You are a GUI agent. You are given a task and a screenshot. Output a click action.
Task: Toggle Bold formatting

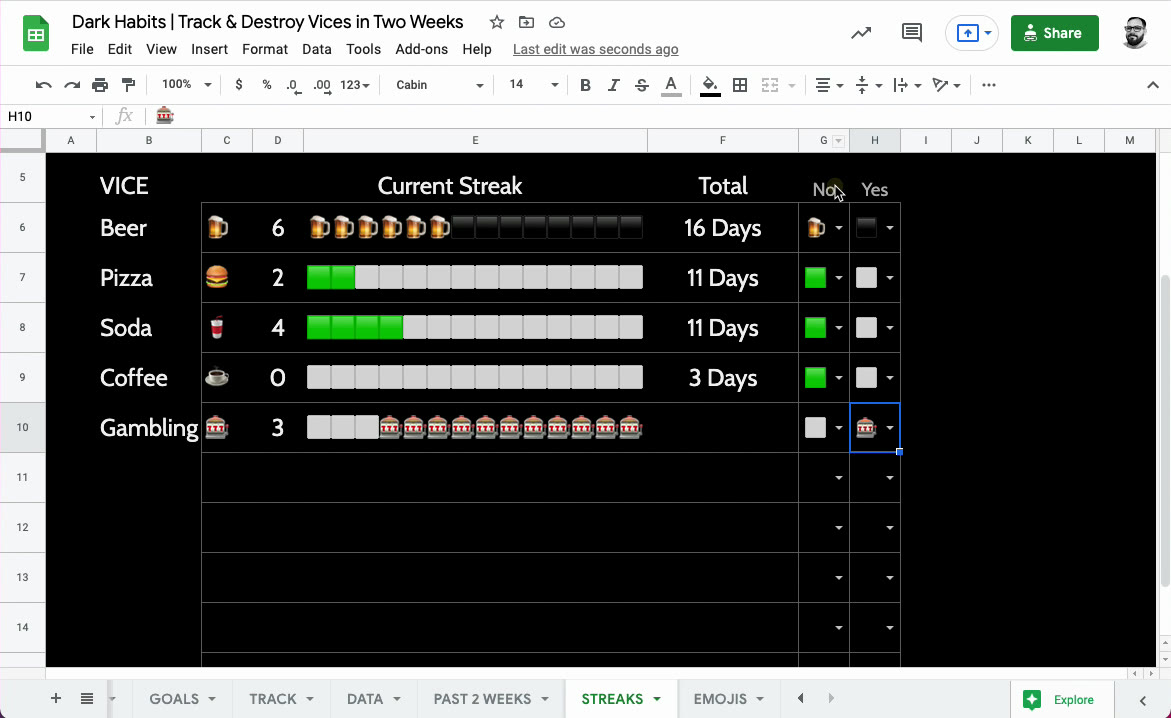[x=586, y=85]
